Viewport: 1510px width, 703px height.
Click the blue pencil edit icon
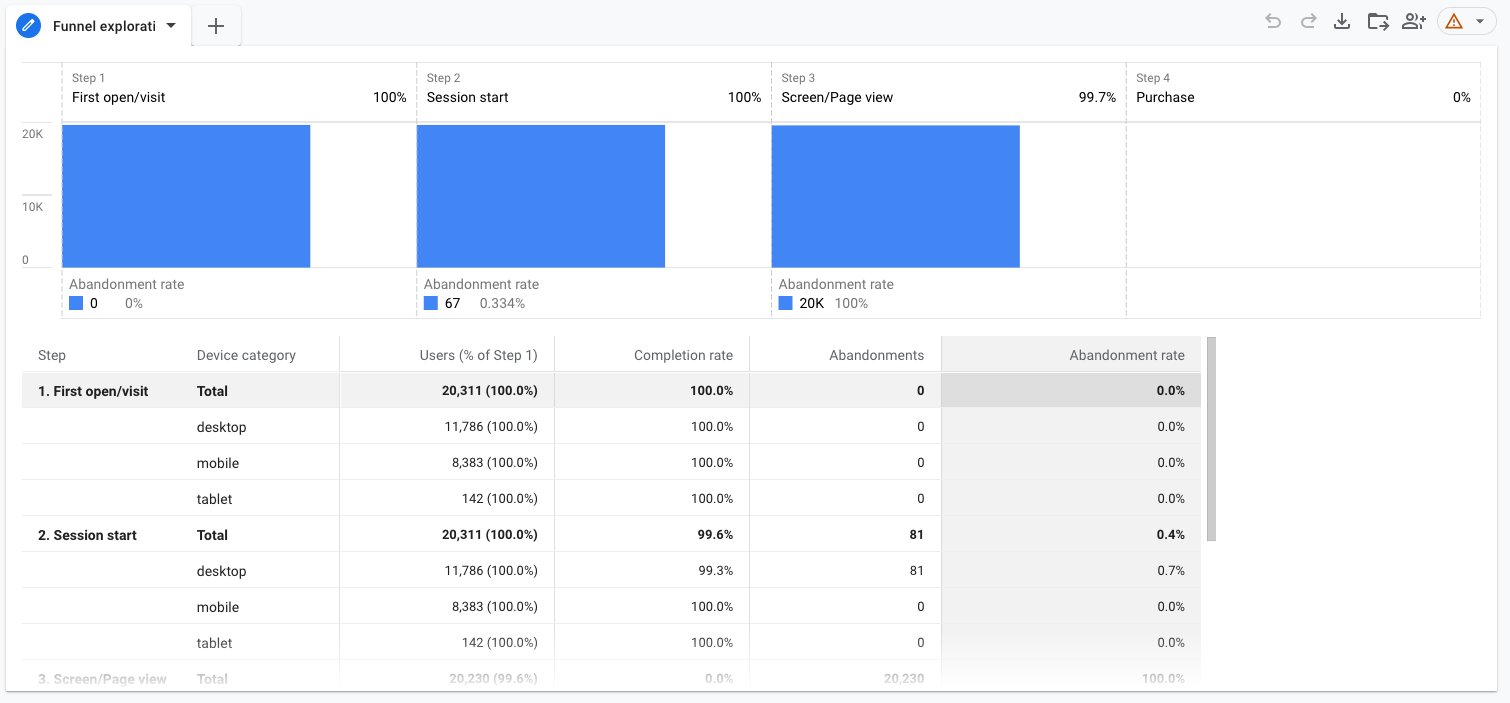coord(29,26)
